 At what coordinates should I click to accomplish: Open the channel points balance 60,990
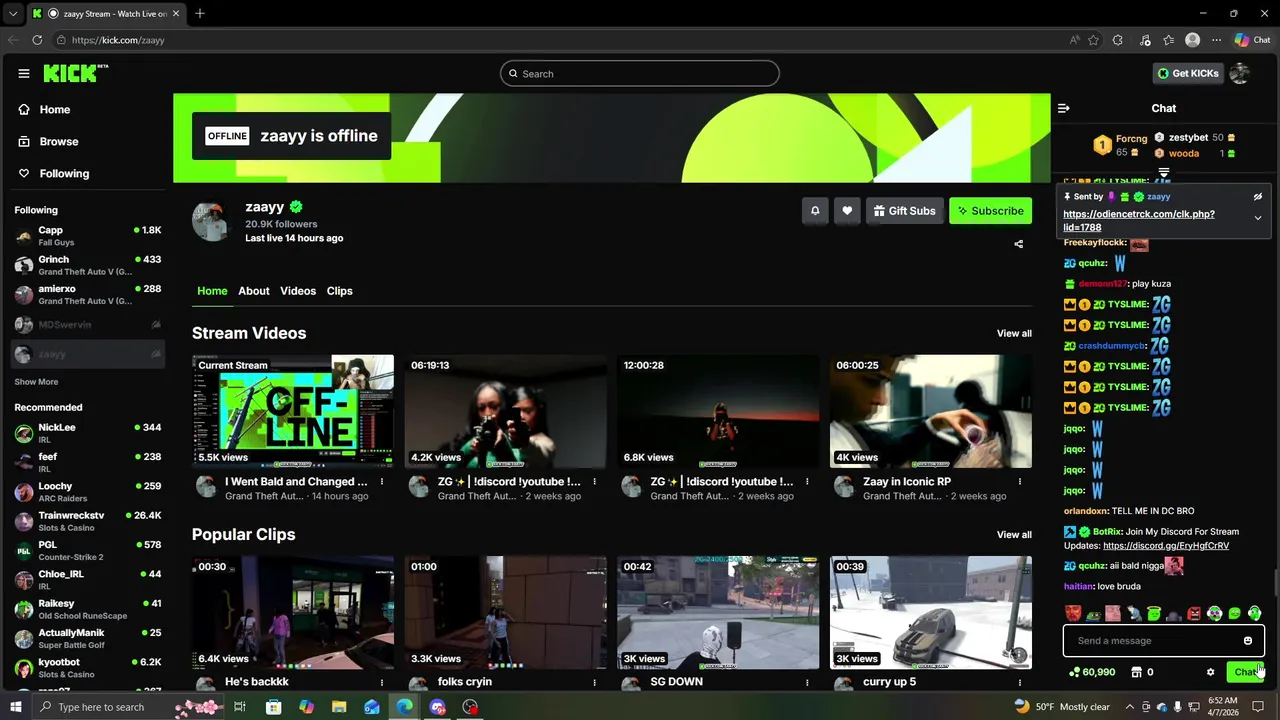tap(1091, 673)
